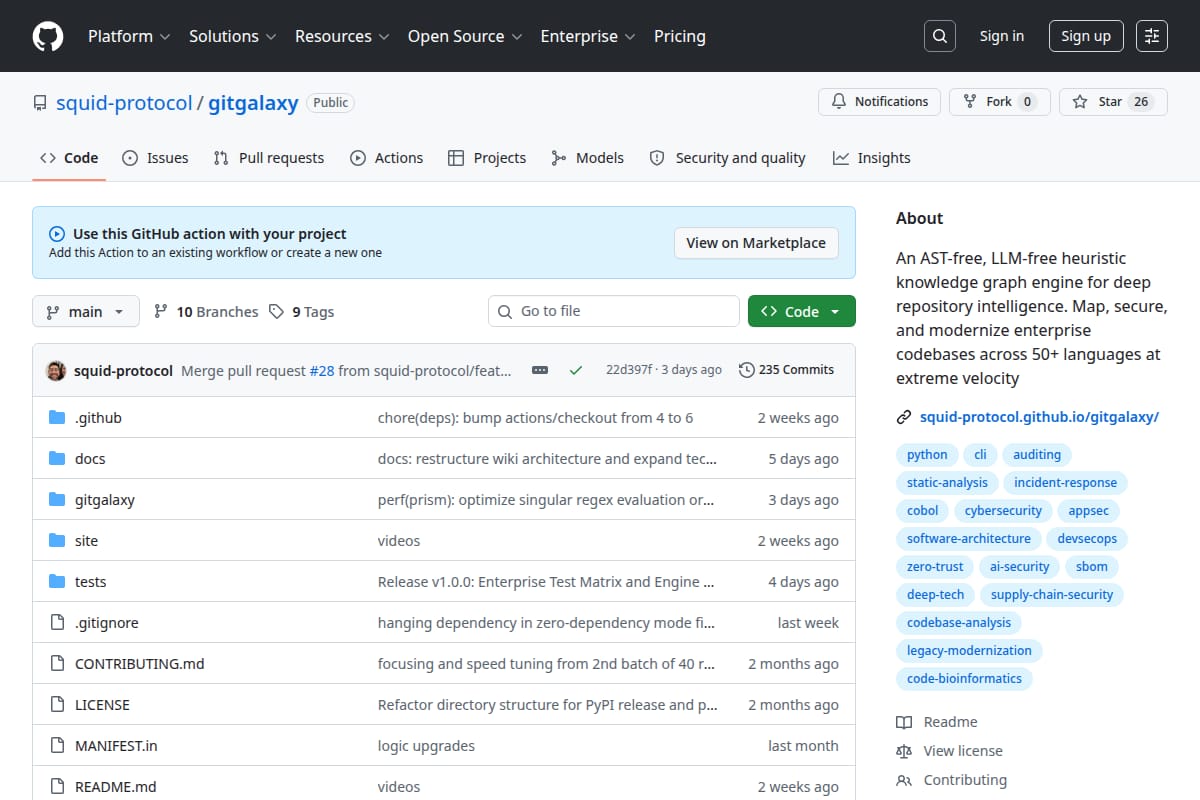
Task: Click the Contributing people icon
Action: click(904, 780)
